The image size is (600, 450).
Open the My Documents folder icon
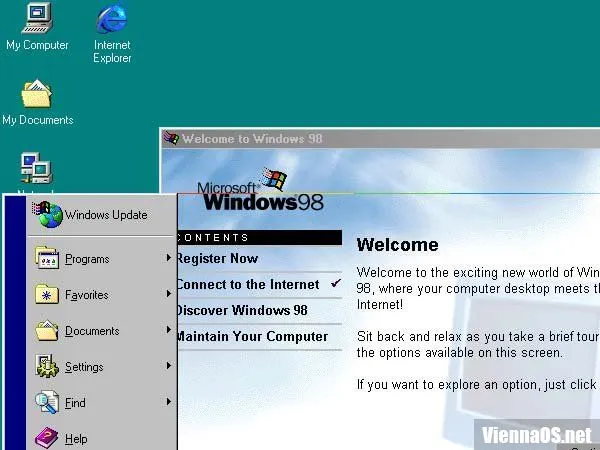36,93
